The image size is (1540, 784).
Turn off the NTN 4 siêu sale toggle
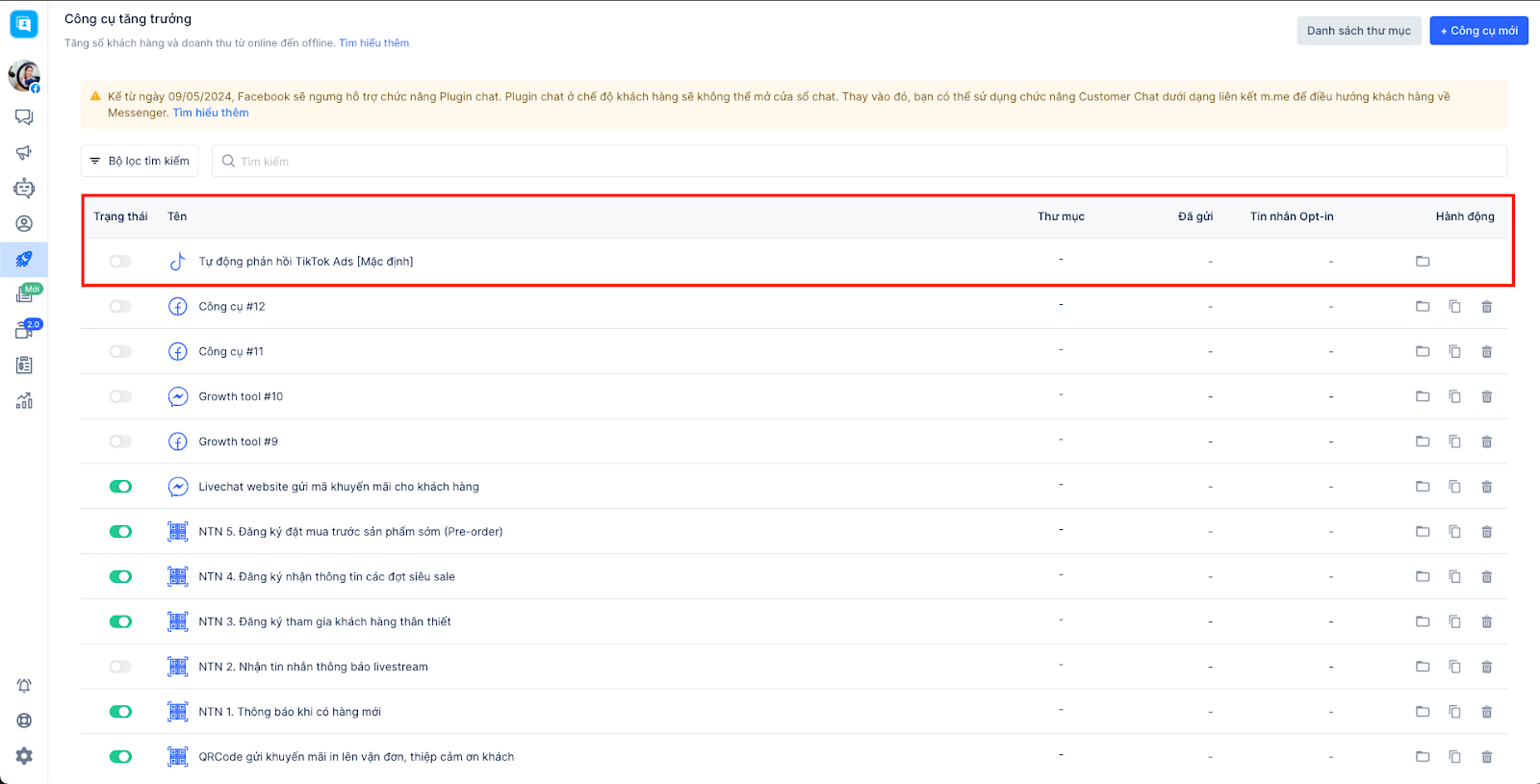click(x=120, y=577)
